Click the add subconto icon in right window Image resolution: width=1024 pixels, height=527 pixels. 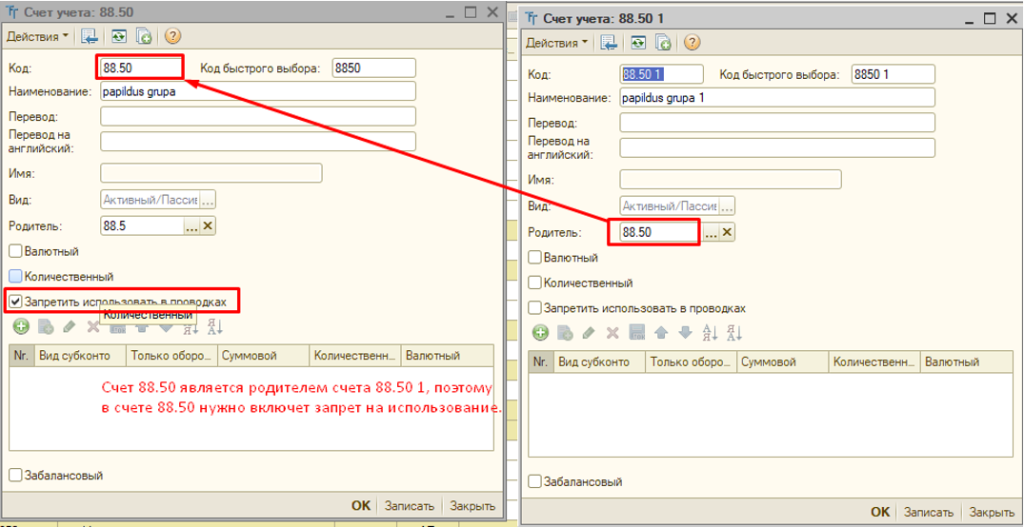[540, 333]
